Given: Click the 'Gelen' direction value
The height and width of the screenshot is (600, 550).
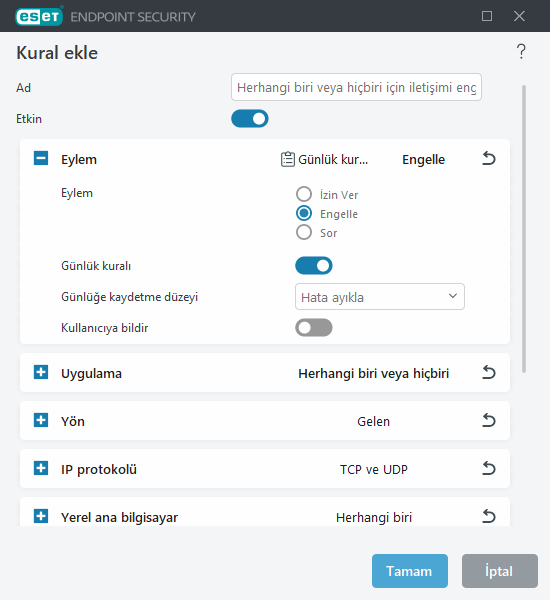Looking at the screenshot, I should coord(374,421).
